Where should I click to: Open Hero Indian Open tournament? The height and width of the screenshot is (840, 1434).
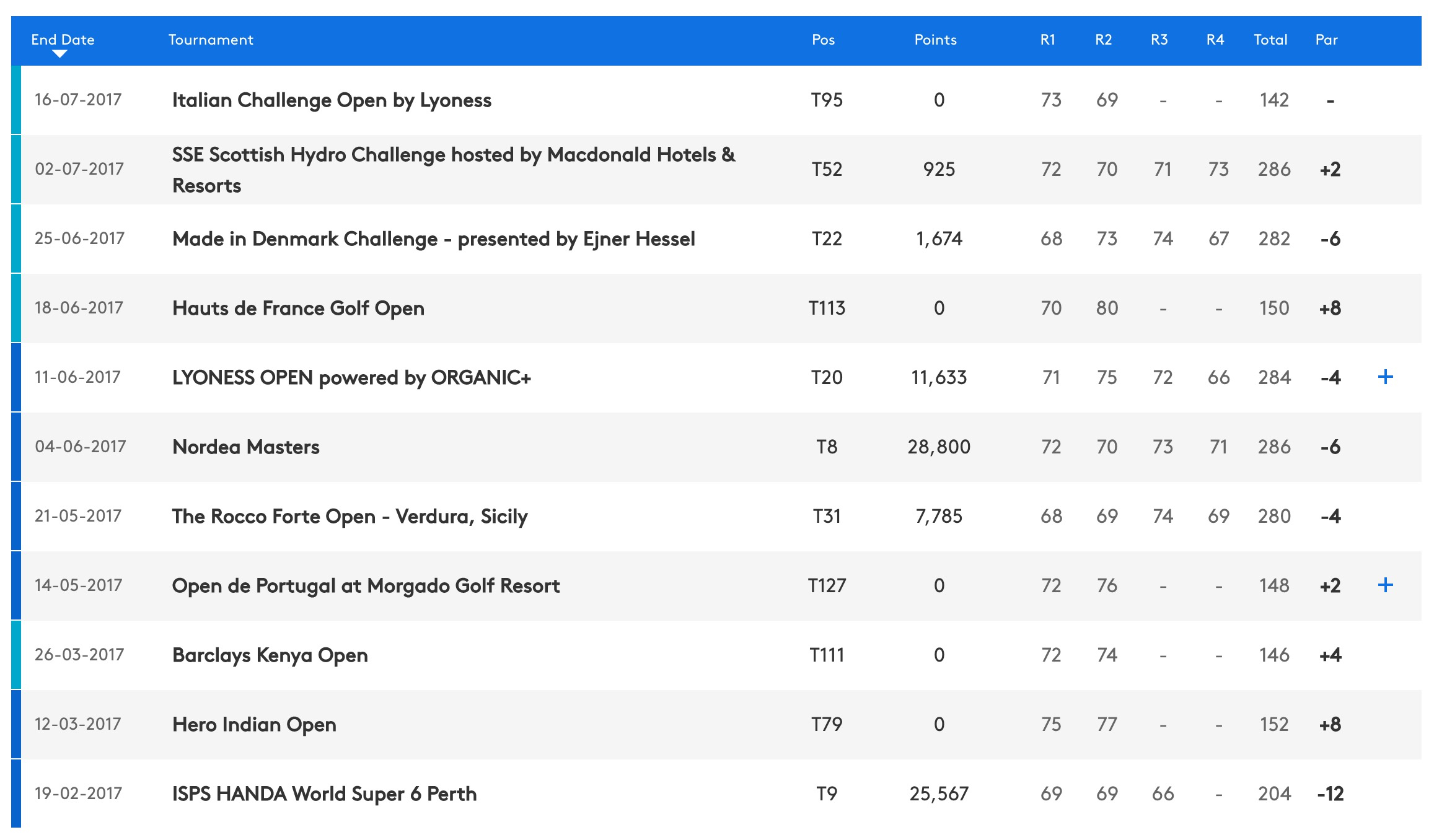pos(254,725)
